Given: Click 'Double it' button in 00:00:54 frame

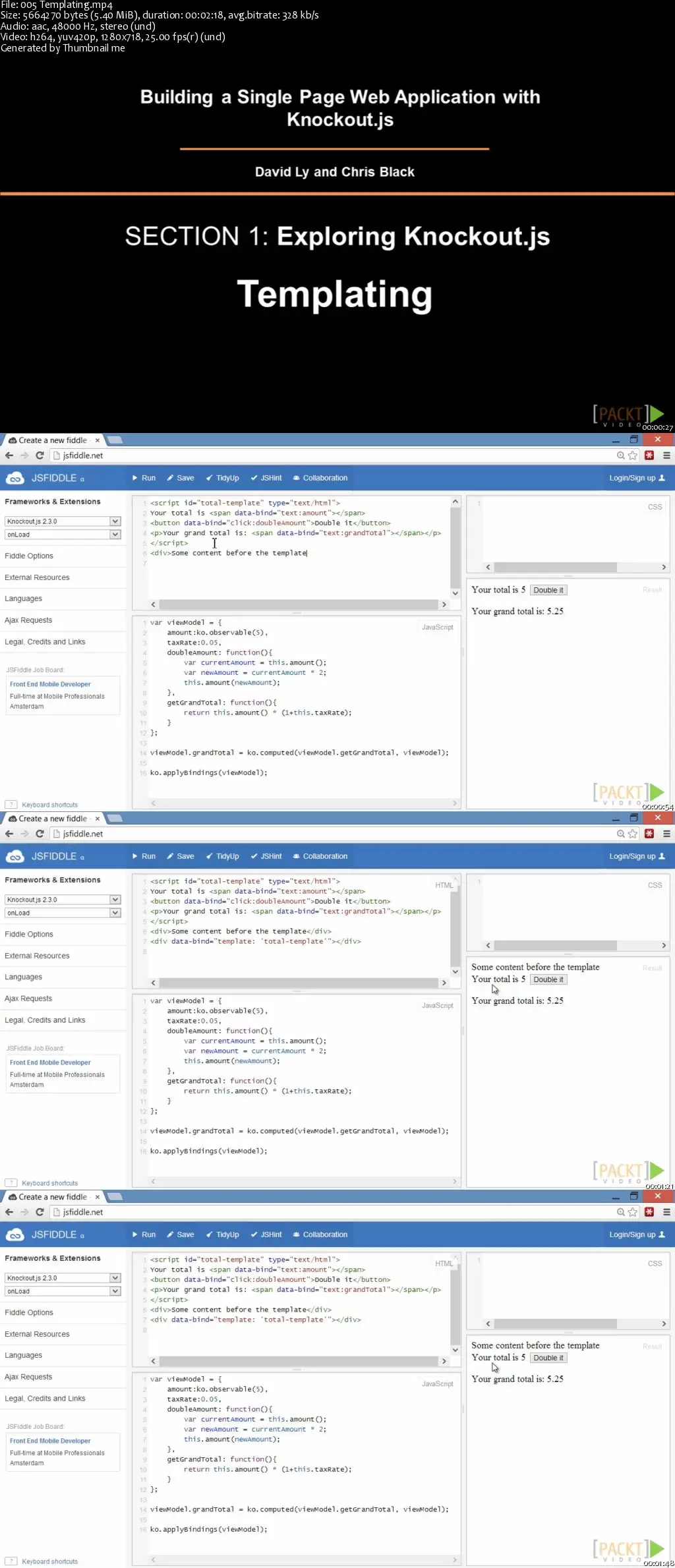Looking at the screenshot, I should (548, 590).
